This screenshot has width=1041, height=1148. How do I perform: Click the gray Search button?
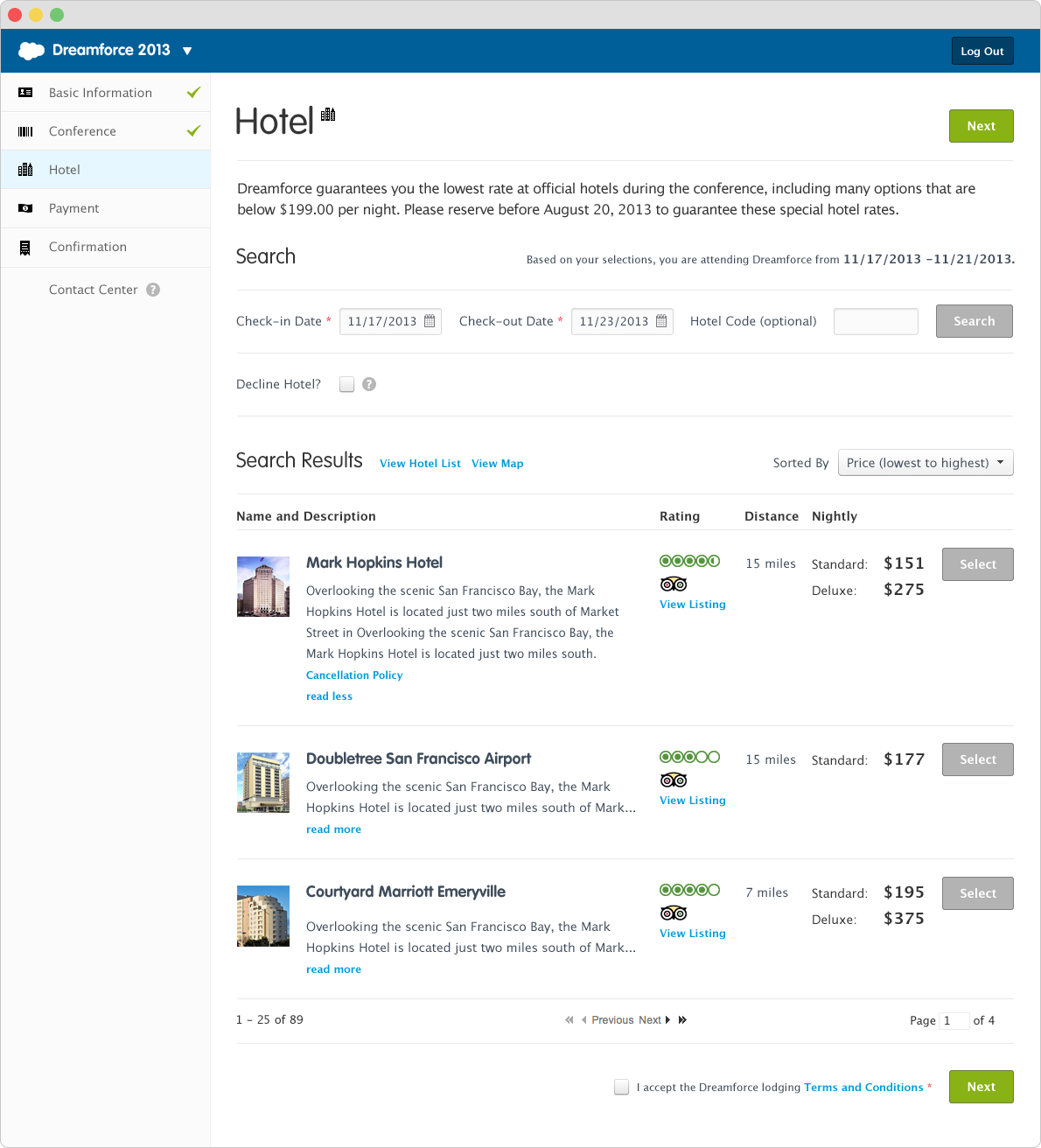[975, 321]
